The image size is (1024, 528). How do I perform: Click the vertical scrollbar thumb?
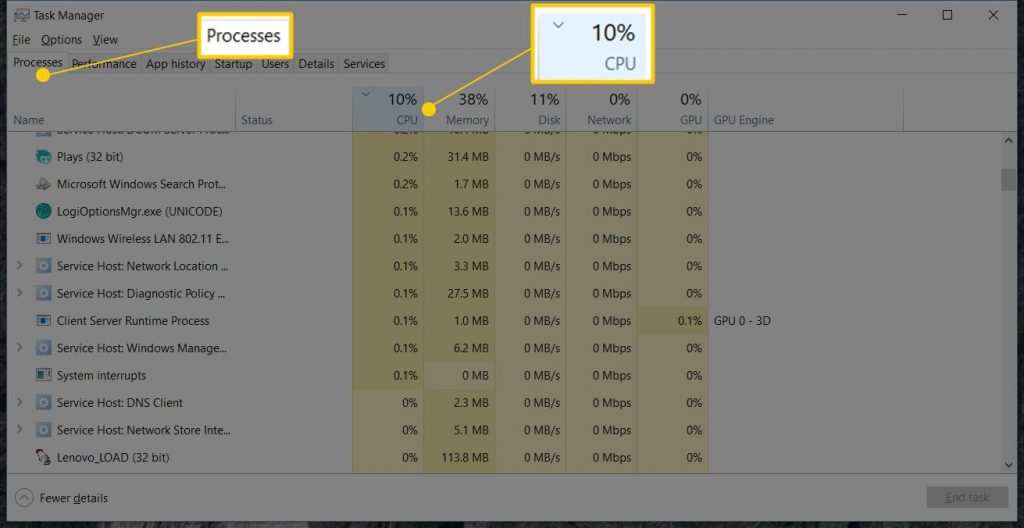tap(1008, 180)
